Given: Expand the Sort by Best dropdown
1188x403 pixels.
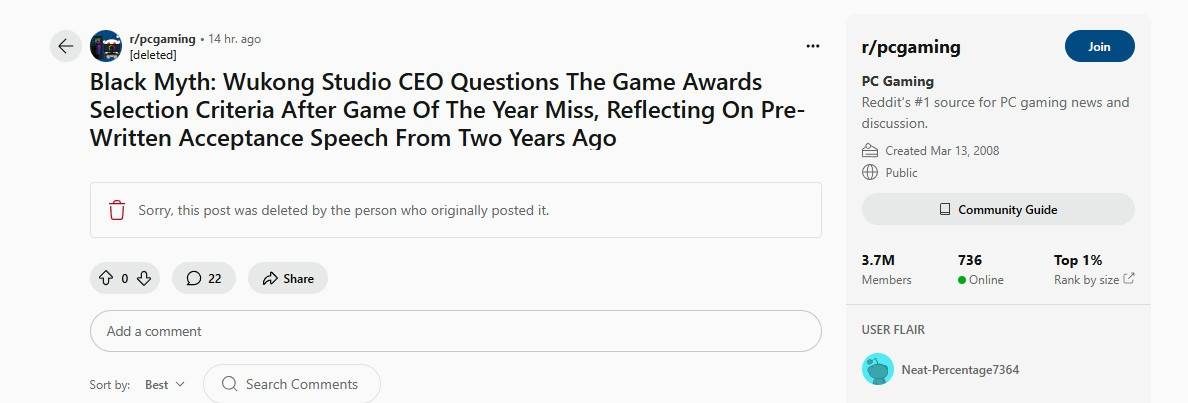Looking at the screenshot, I should (x=165, y=384).
